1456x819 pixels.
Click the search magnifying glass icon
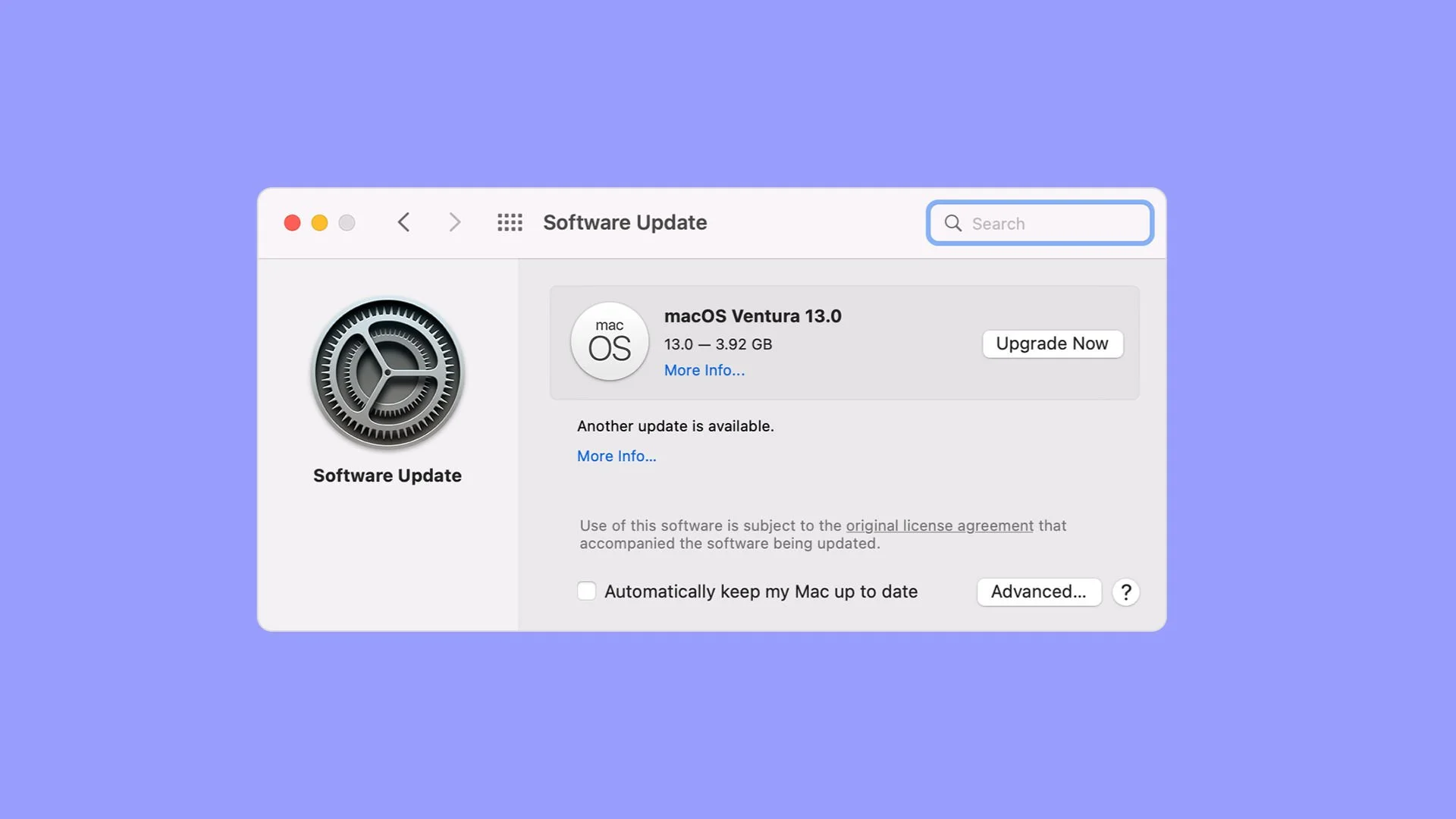click(x=952, y=223)
